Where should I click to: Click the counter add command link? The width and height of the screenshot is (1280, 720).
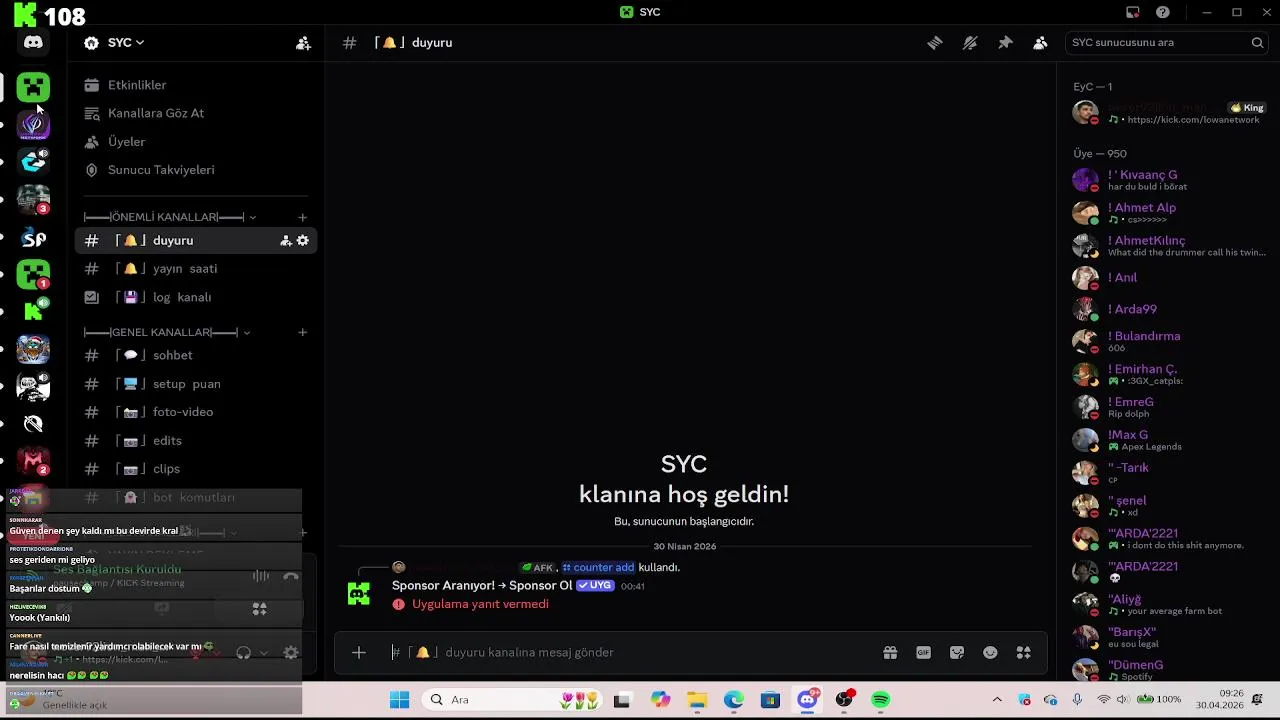pyautogui.click(x=598, y=567)
